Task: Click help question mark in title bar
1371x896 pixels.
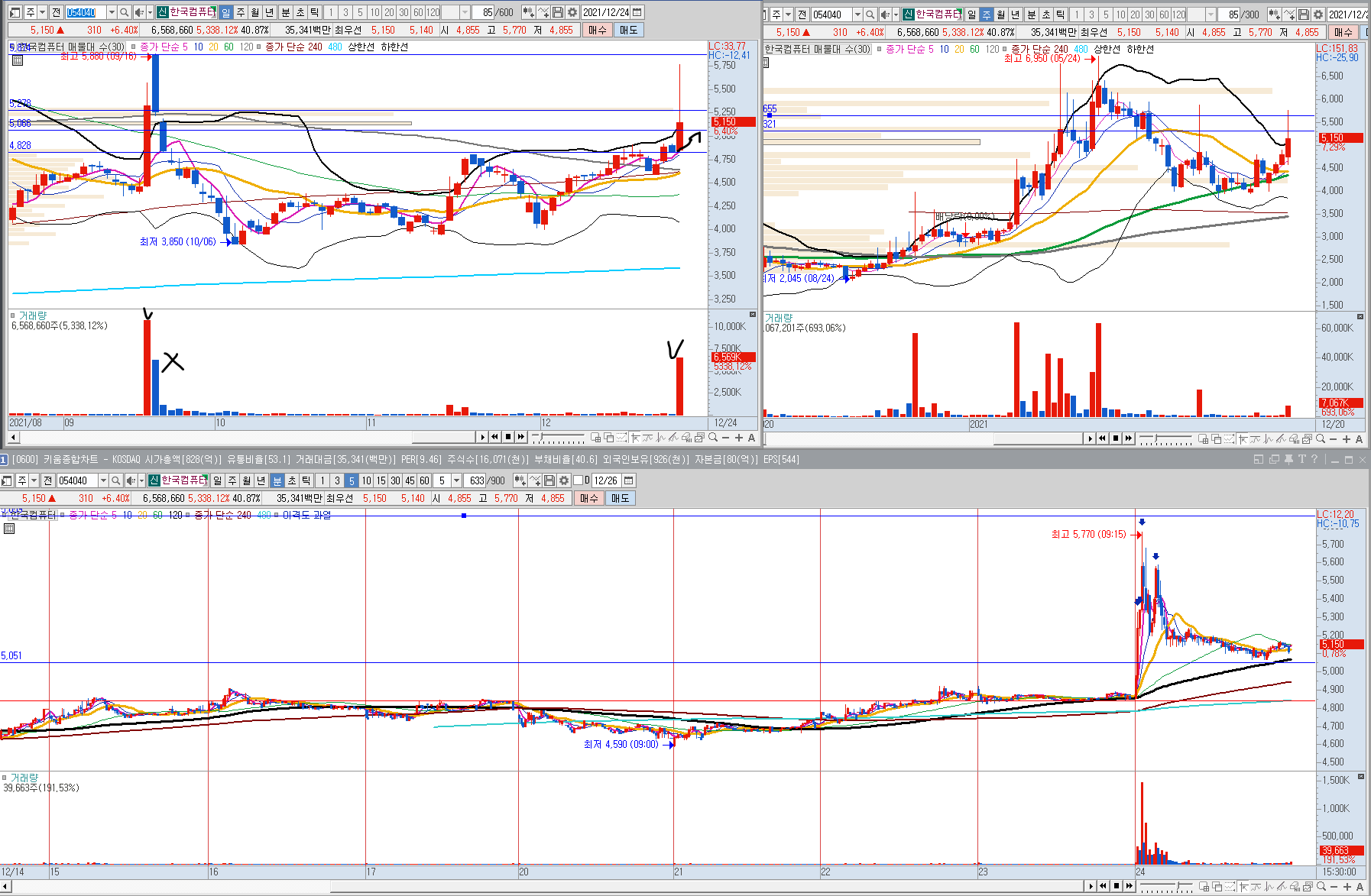Action: (x=1314, y=459)
